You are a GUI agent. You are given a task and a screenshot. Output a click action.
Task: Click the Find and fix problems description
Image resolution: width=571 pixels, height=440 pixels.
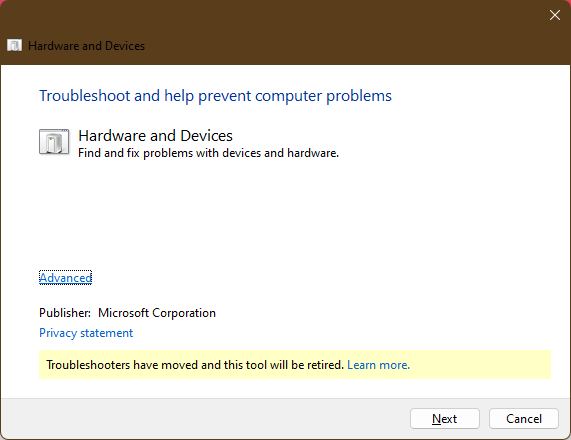click(208, 153)
